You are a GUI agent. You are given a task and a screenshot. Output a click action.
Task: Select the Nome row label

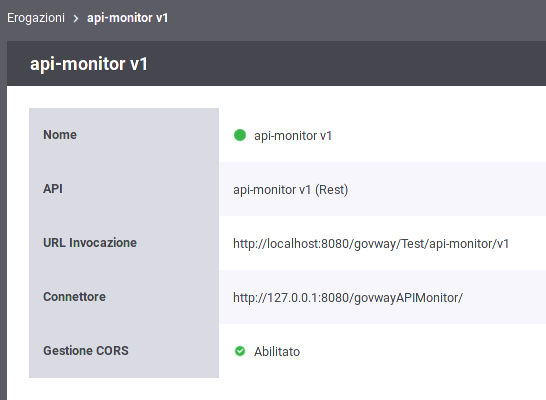click(x=60, y=135)
